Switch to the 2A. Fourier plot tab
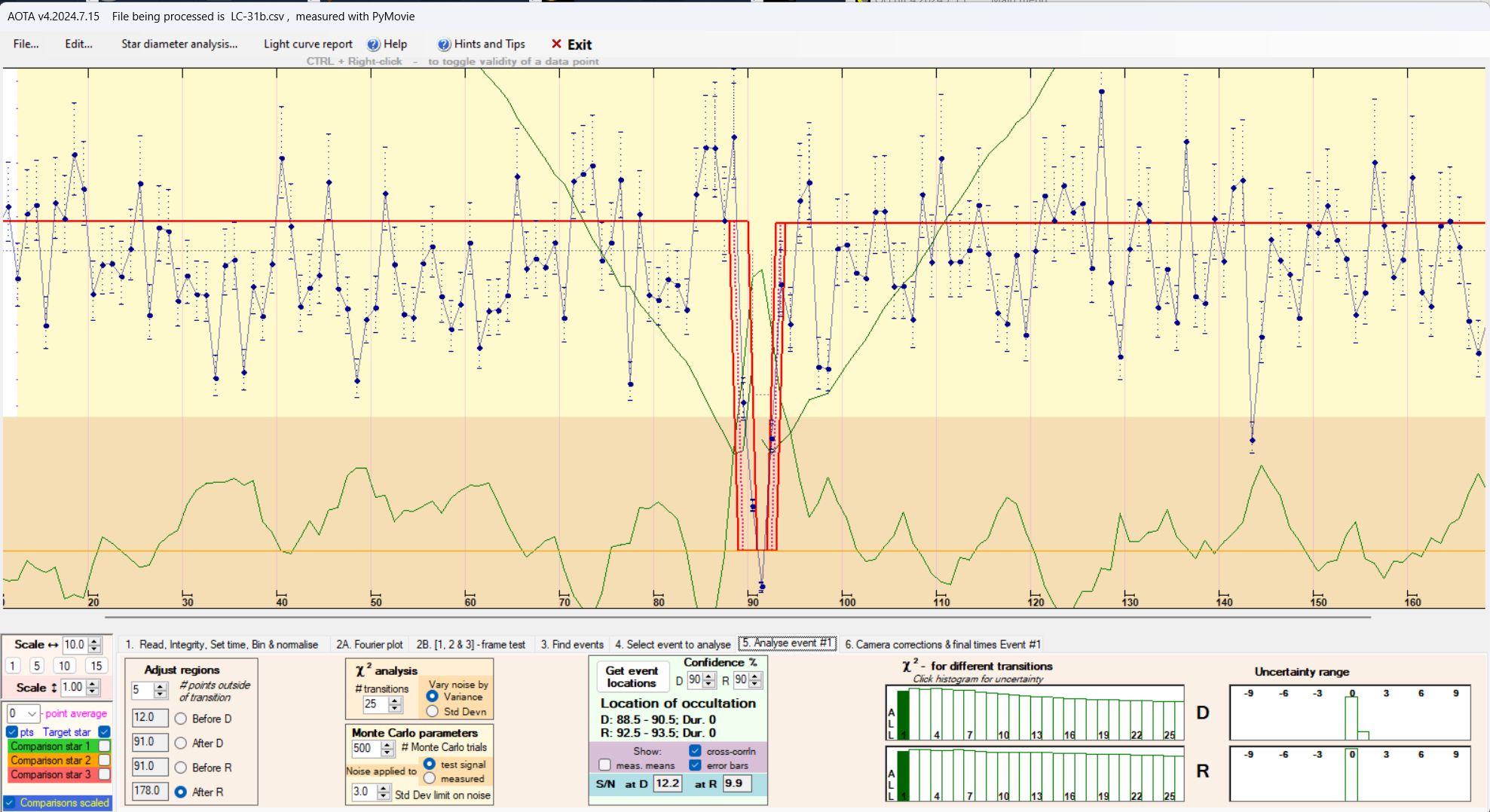The height and width of the screenshot is (812, 1490). (369, 644)
